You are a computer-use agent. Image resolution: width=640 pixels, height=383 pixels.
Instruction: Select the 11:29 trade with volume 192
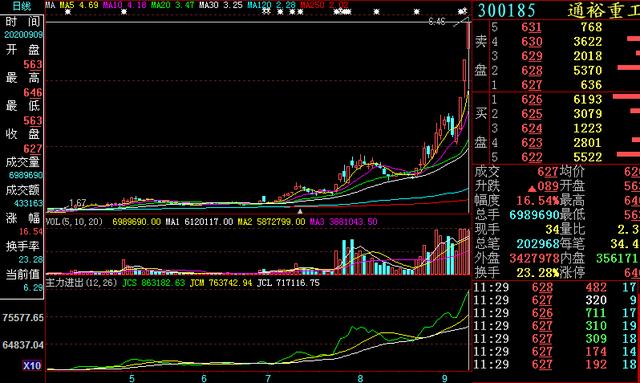[x=556, y=365]
